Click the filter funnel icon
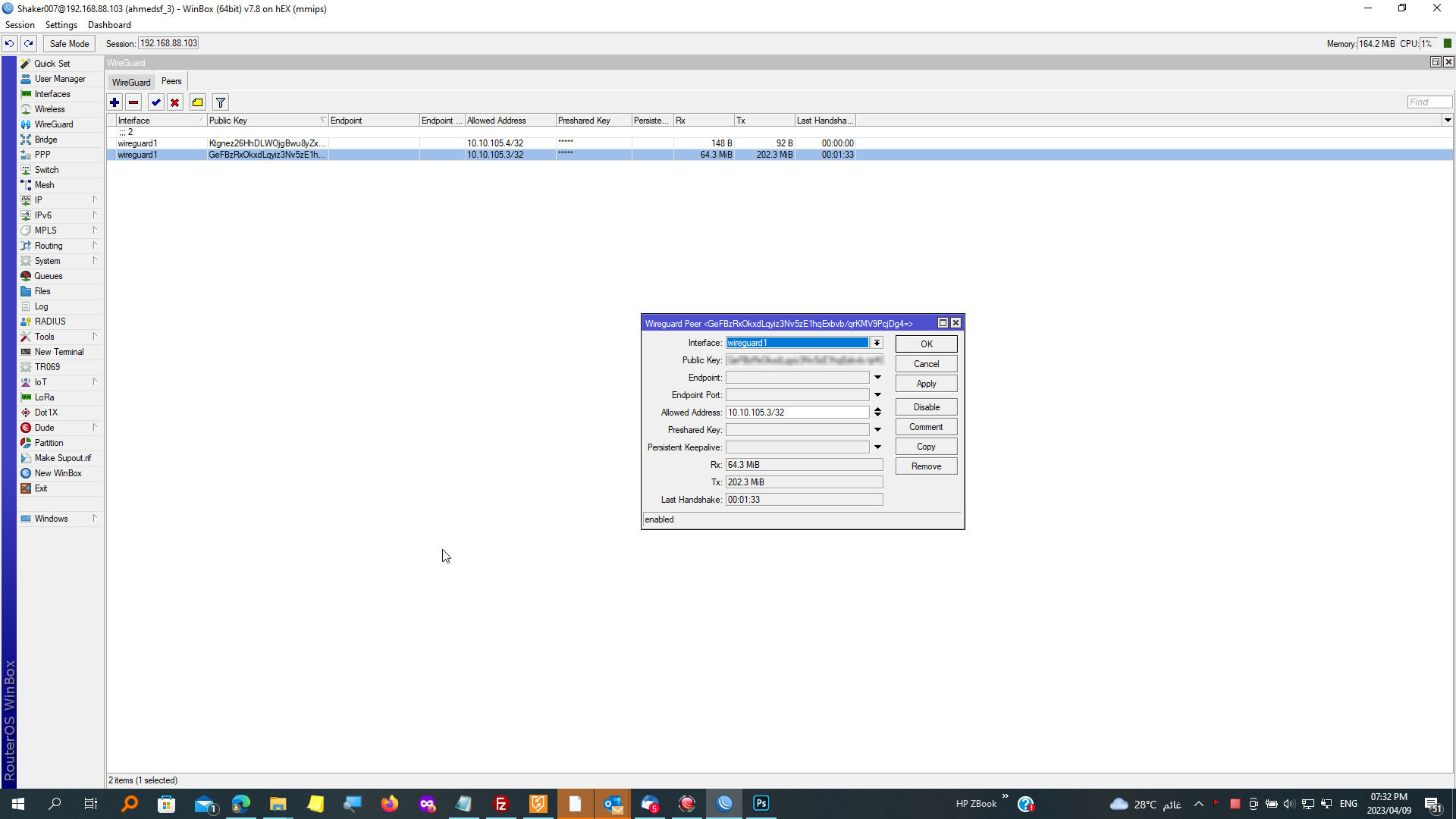The image size is (1456, 819). coord(221,102)
